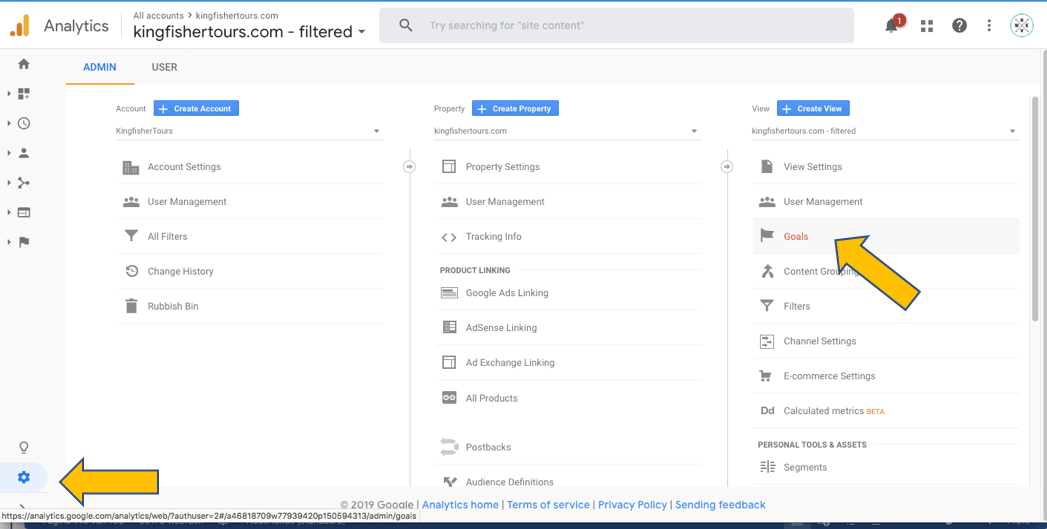Click the All accounts breadcrumb

[x=158, y=15]
